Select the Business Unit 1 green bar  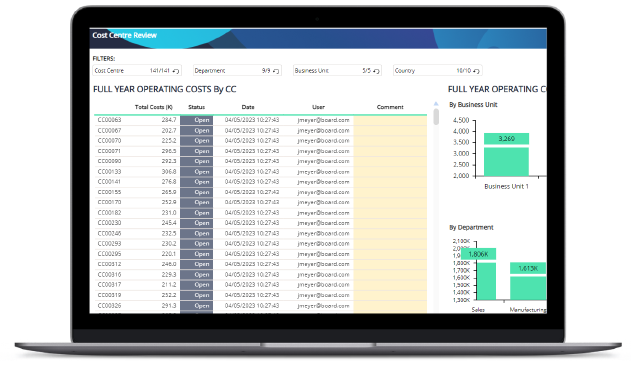pos(506,155)
